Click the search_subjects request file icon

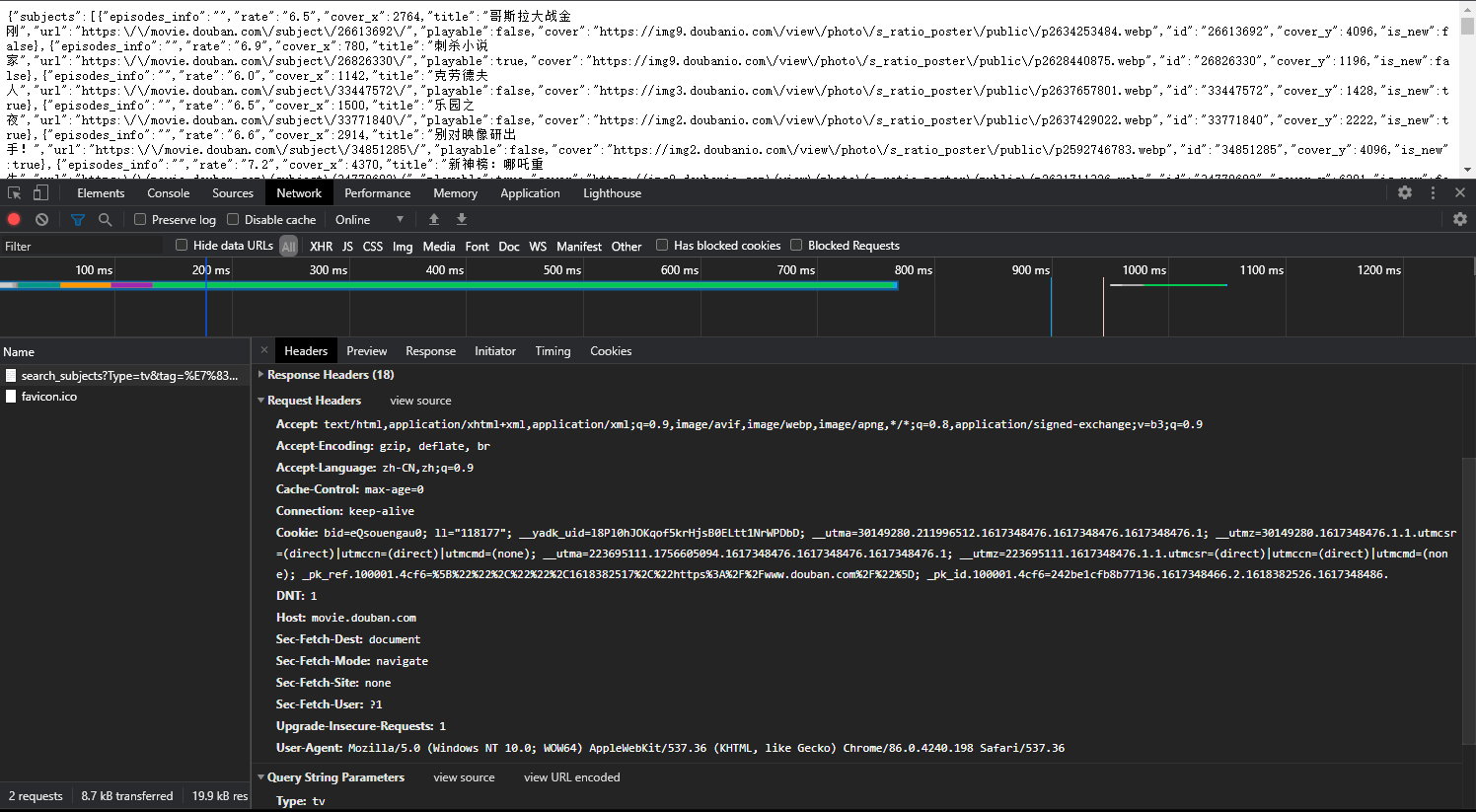point(11,375)
